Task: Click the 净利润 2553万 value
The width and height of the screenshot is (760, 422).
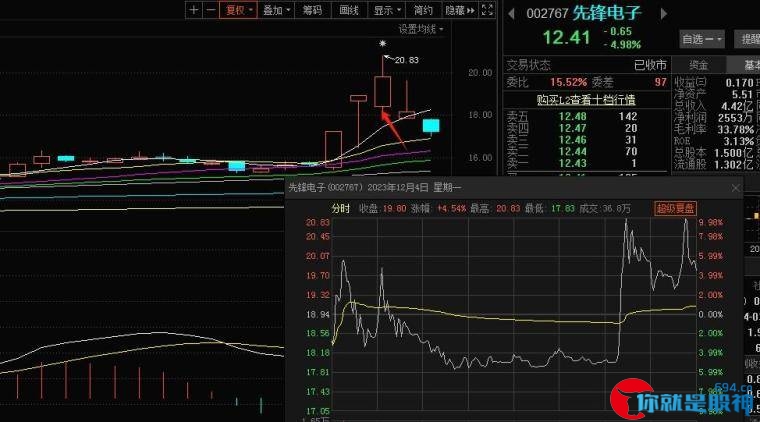Action: coord(736,118)
